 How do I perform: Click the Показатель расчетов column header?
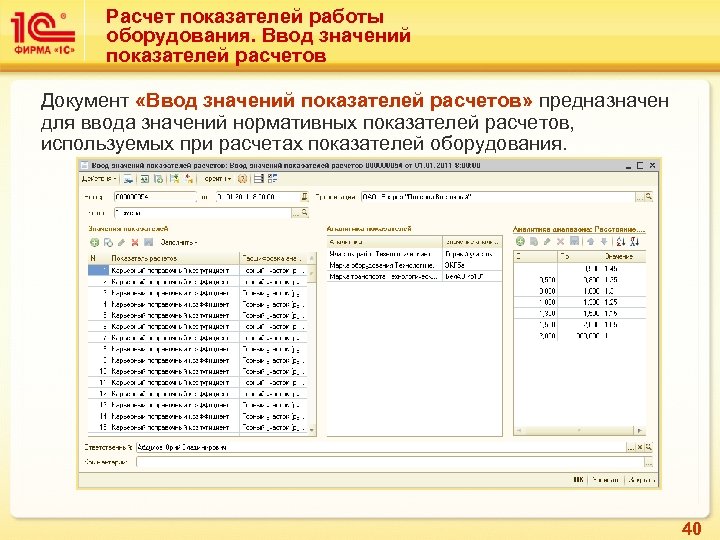click(174, 259)
